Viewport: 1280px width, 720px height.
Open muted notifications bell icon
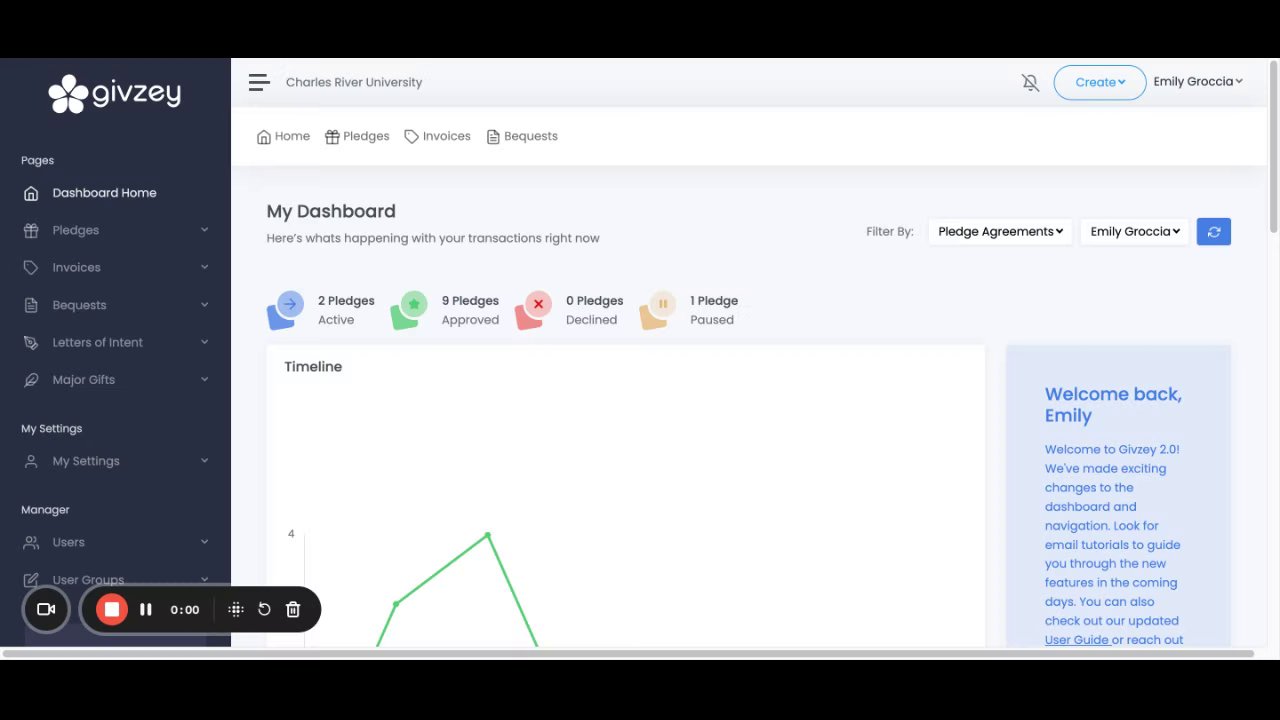(x=1030, y=82)
